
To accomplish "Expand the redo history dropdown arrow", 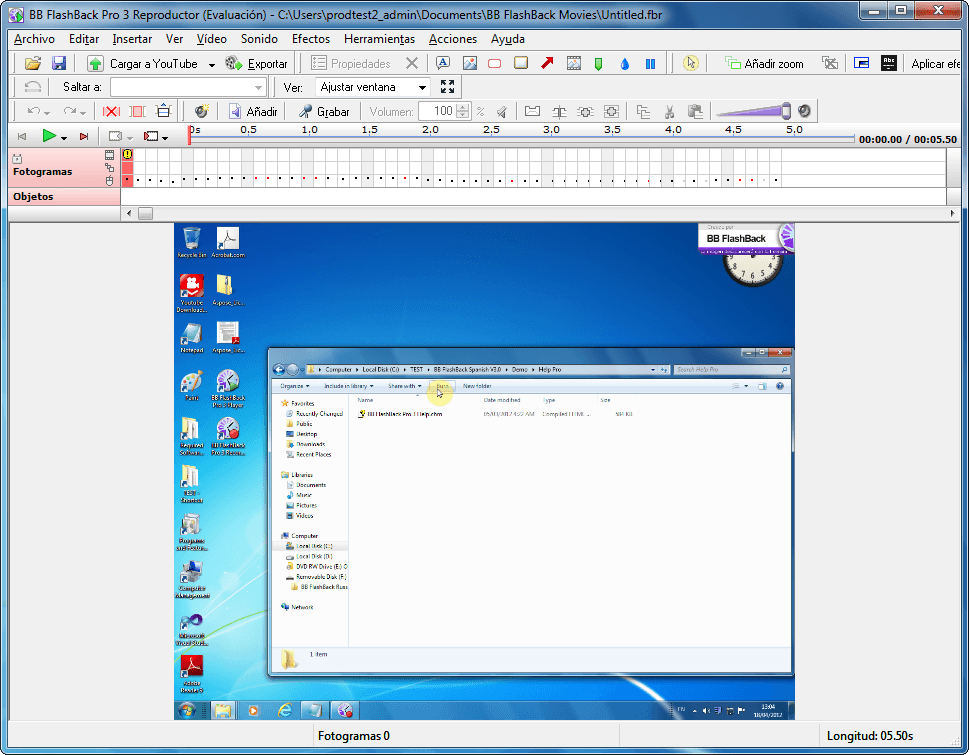I will (x=83, y=113).
